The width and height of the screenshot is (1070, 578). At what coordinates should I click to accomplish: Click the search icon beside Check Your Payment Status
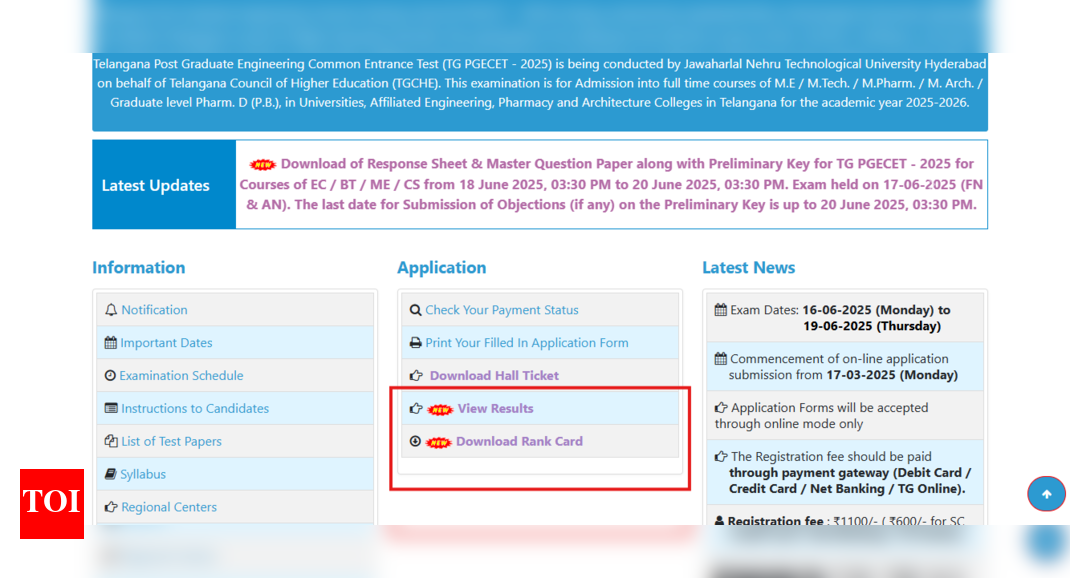click(415, 310)
